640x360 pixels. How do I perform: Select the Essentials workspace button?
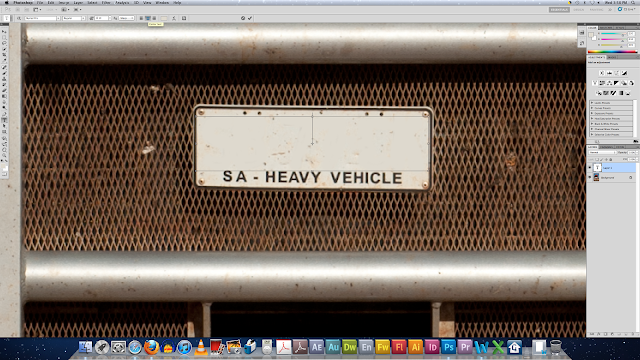(x=559, y=9)
